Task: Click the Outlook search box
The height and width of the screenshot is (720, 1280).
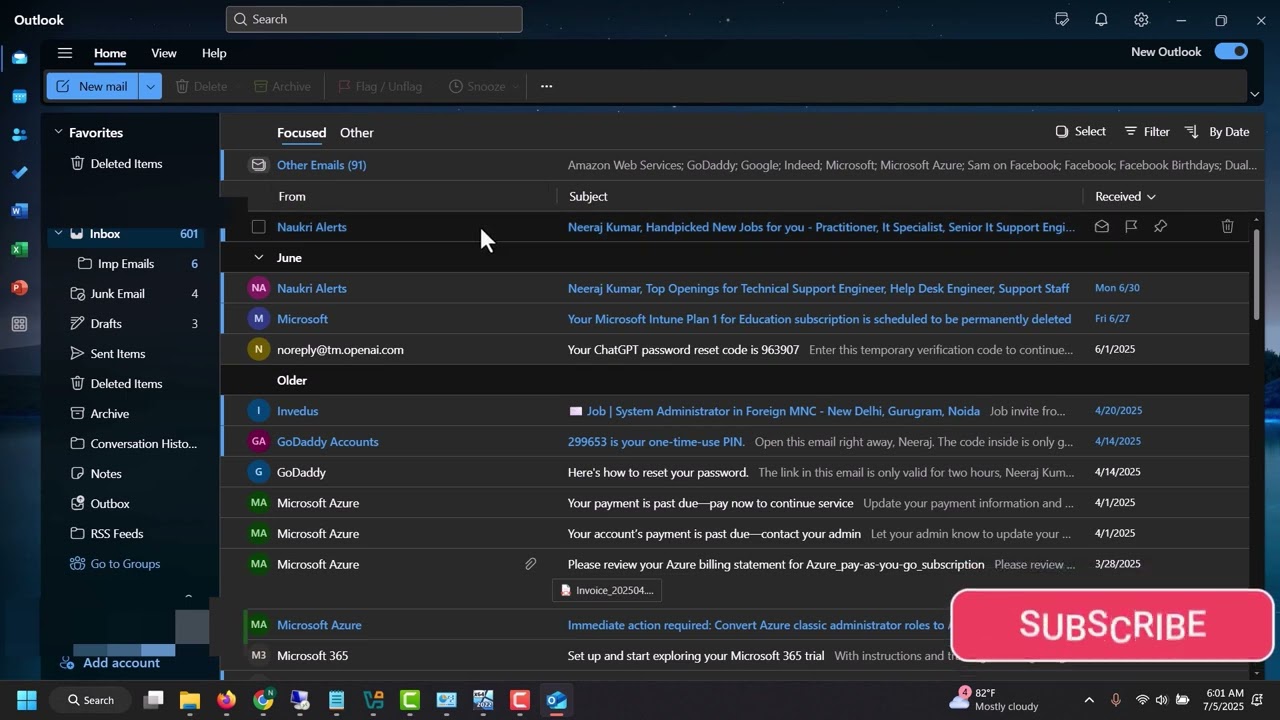Action: [x=374, y=19]
